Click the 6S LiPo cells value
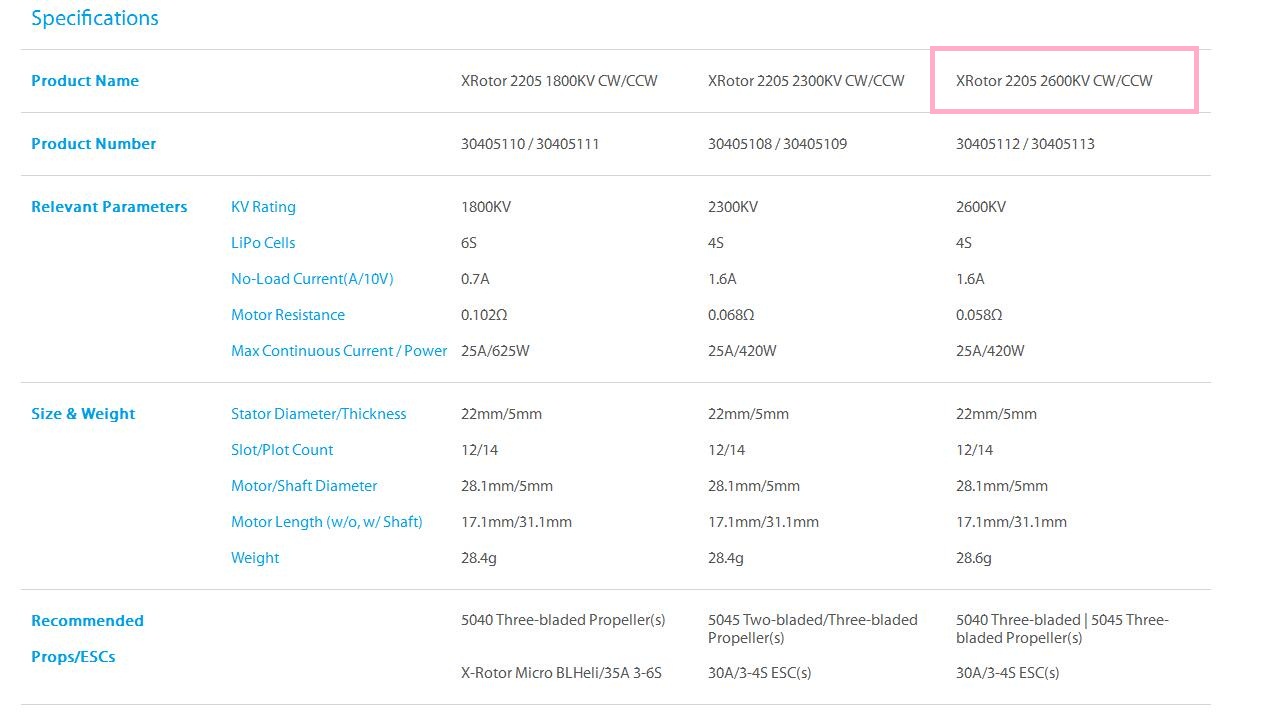This screenshot has width=1267, height=712. (469, 243)
